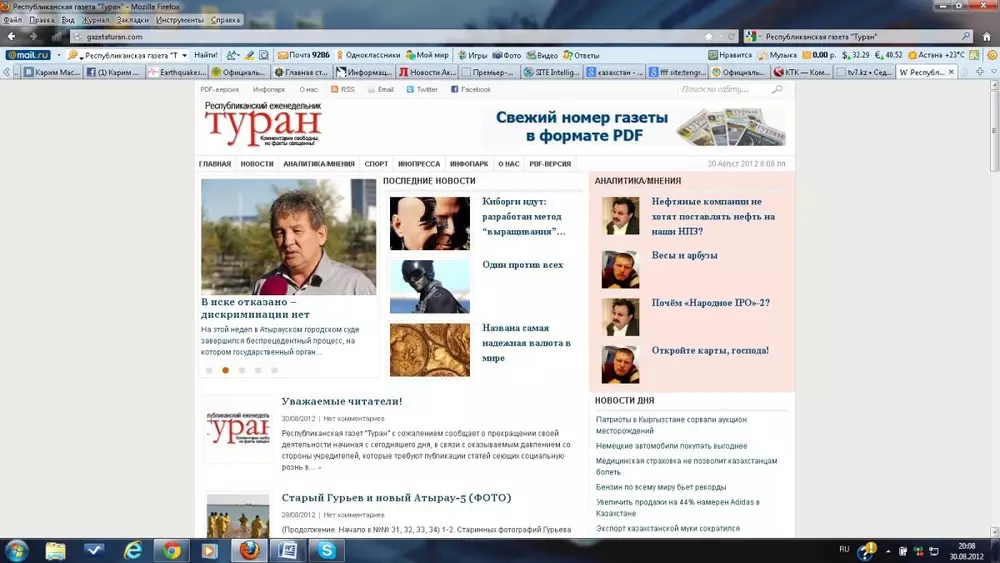This screenshot has width=1000, height=563.
Task: Open the Закладки menu in the menu bar
Action: (x=133, y=20)
